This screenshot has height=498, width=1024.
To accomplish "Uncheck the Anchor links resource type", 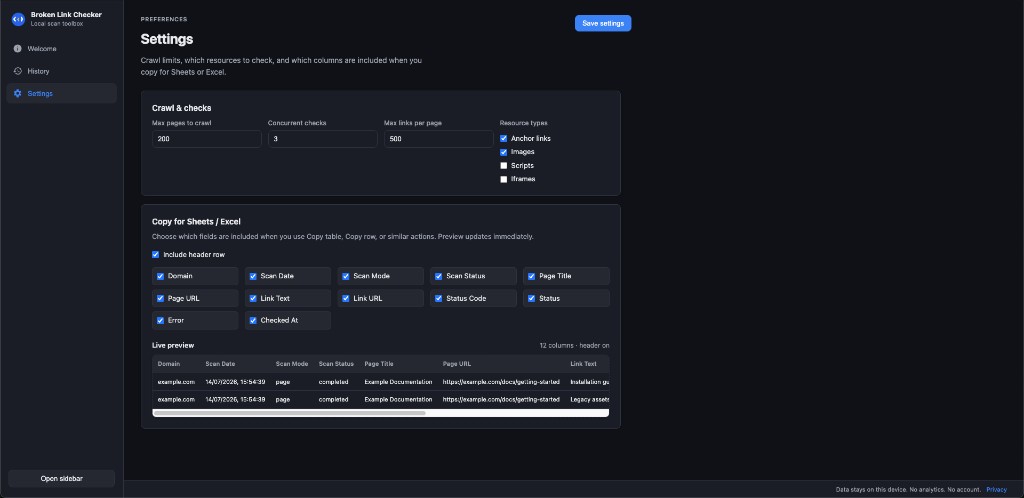I will click(504, 138).
